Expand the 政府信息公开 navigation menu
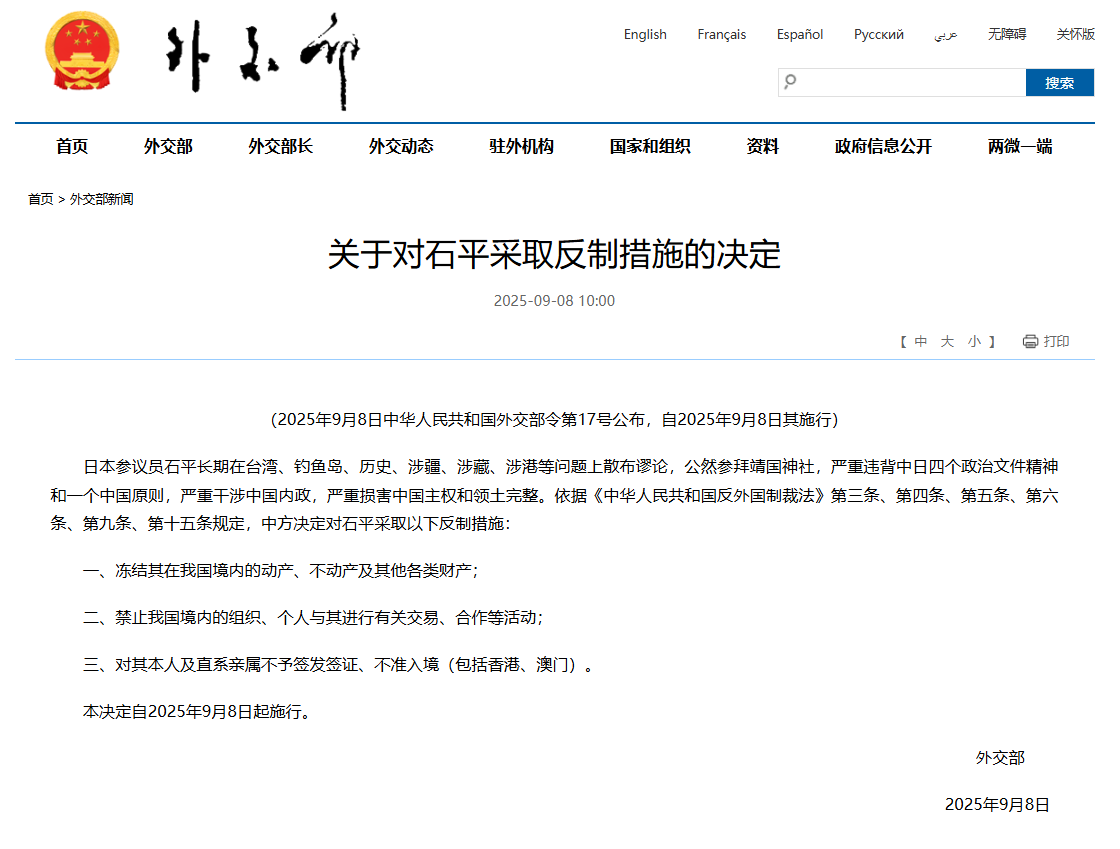 pyautogui.click(x=883, y=147)
